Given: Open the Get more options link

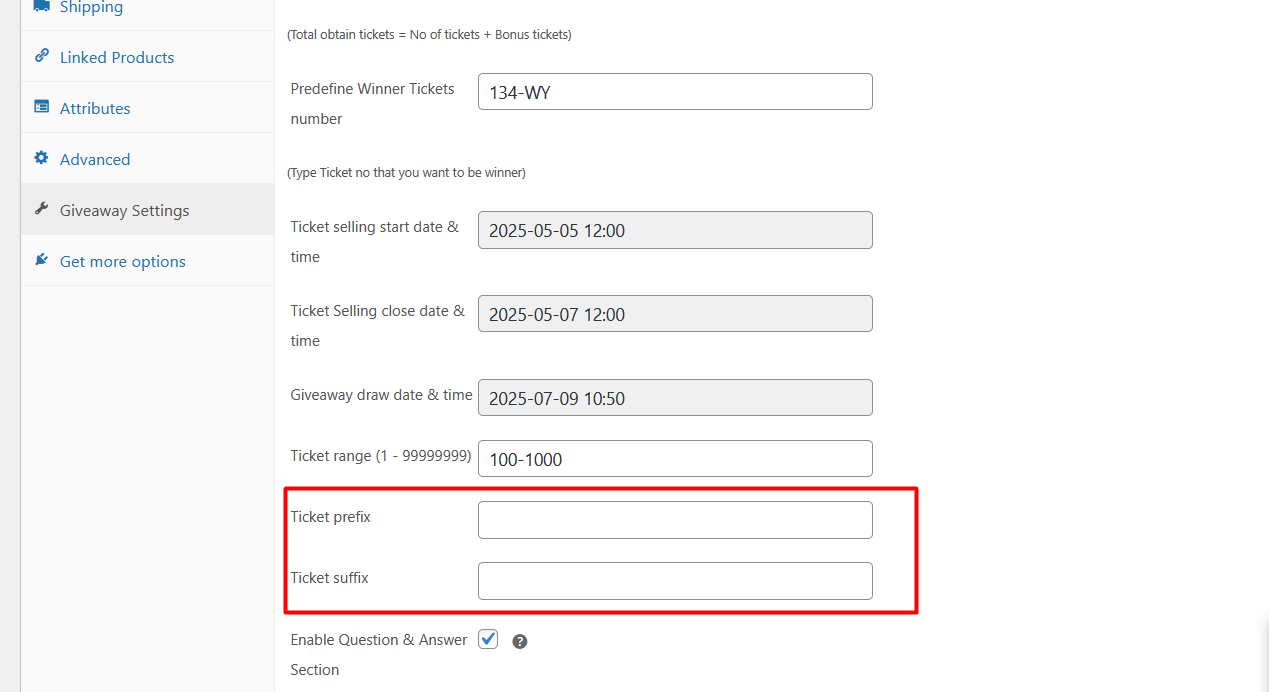Looking at the screenshot, I should (x=123, y=262).
